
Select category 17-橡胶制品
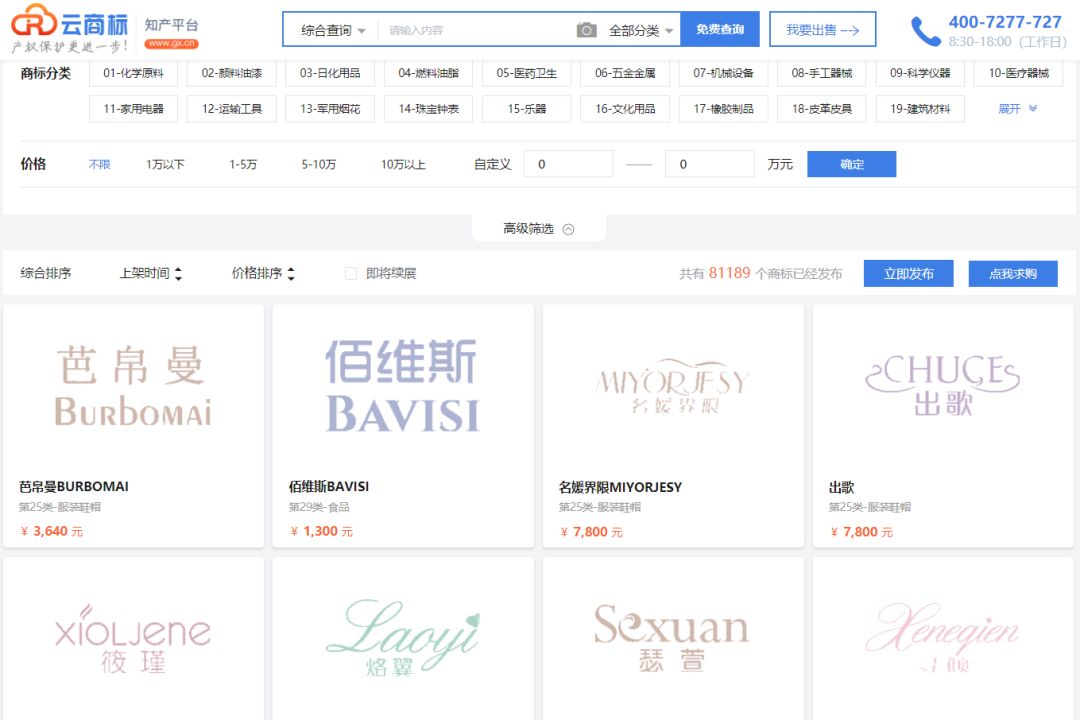[x=723, y=109]
